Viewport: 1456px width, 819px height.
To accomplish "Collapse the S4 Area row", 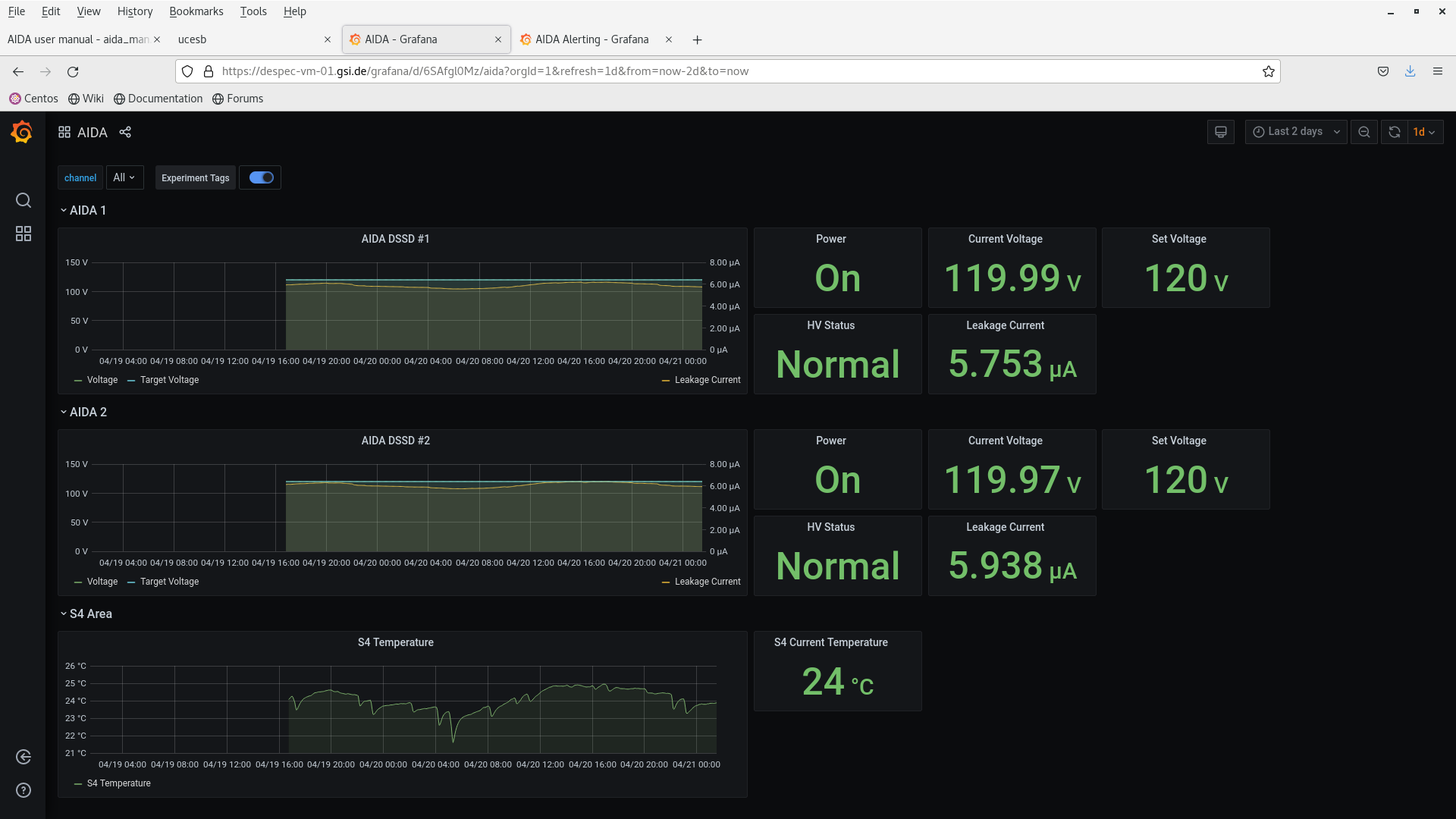I will [x=86, y=613].
